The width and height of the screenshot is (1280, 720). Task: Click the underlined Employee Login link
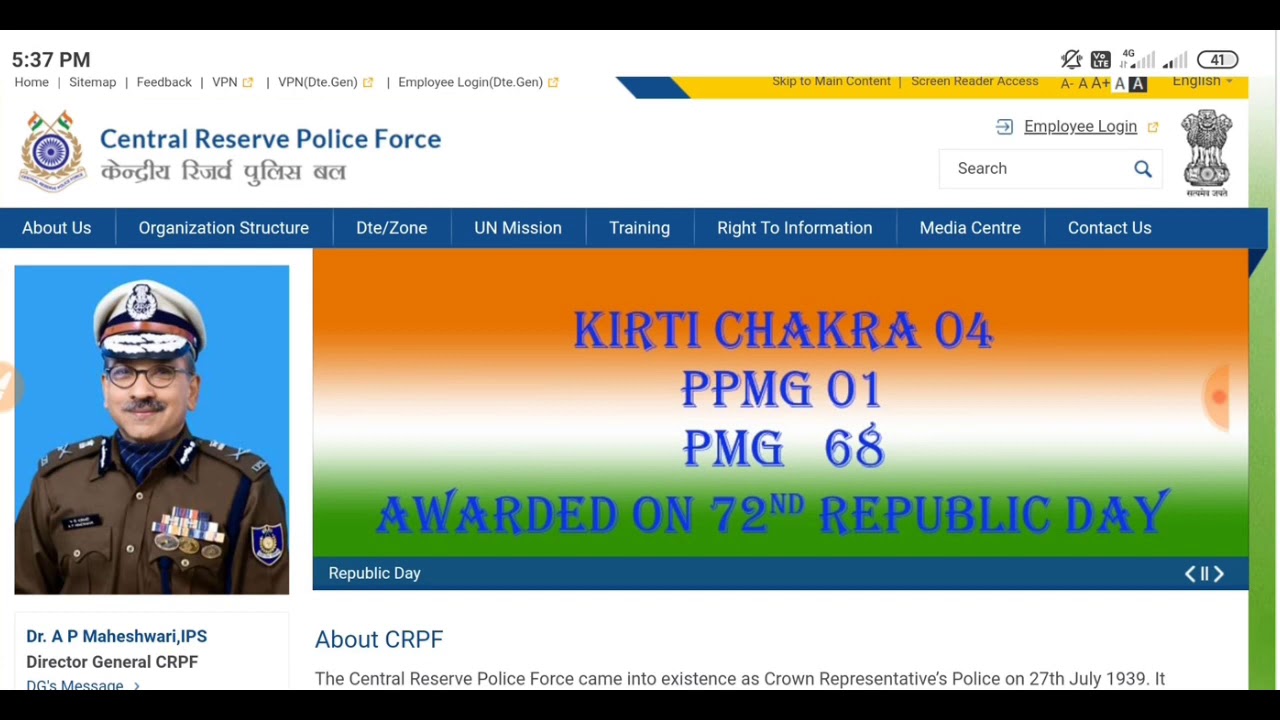coord(1081,127)
